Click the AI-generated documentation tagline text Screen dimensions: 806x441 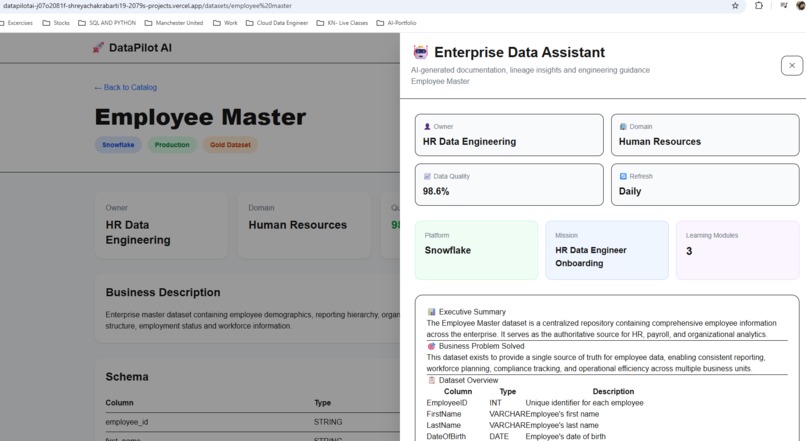[530, 70]
